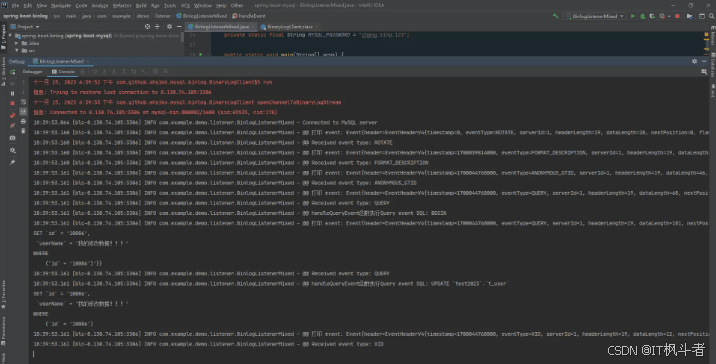This screenshot has height=364, width=716.
Task: Open the Search Everywhere magnifier icon
Action: click(x=711, y=16)
